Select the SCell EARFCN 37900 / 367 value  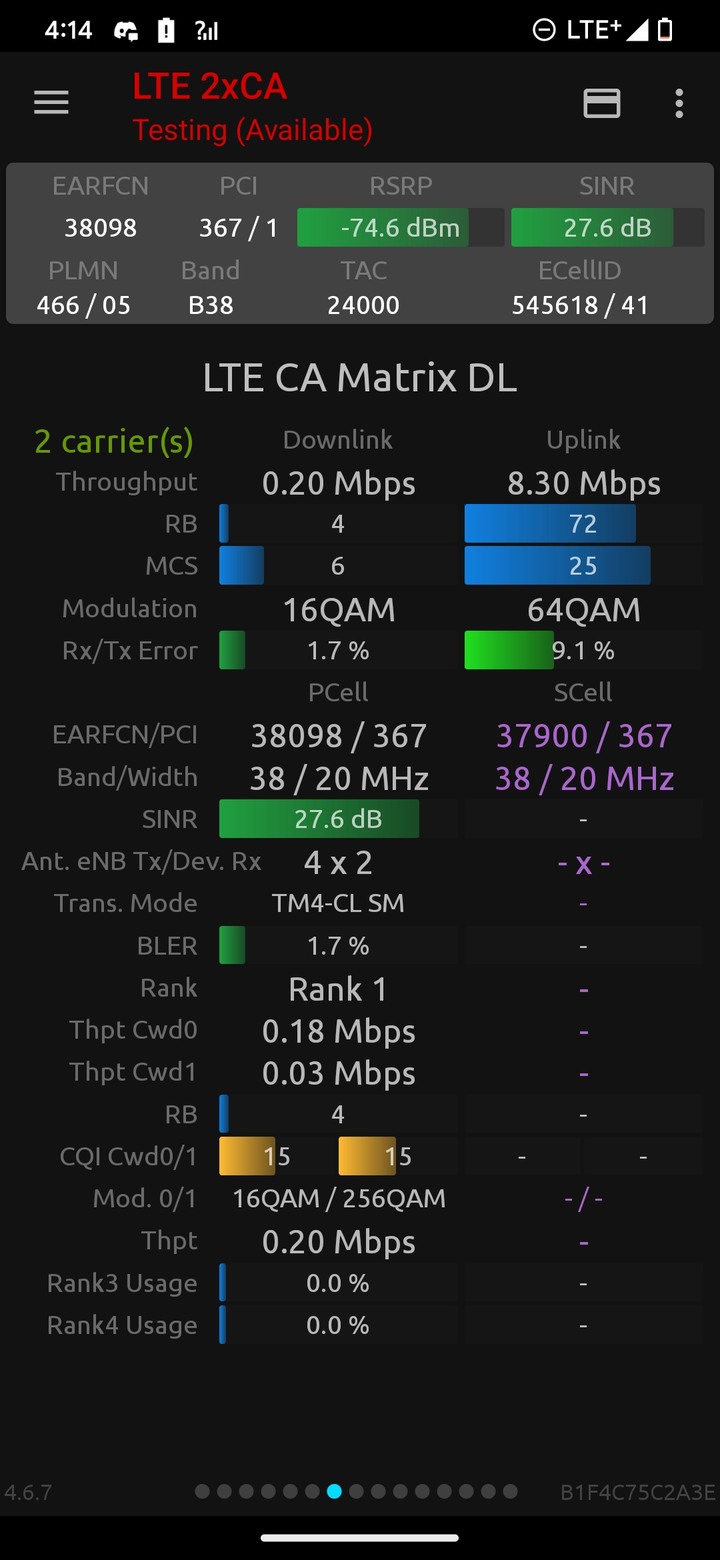(584, 736)
